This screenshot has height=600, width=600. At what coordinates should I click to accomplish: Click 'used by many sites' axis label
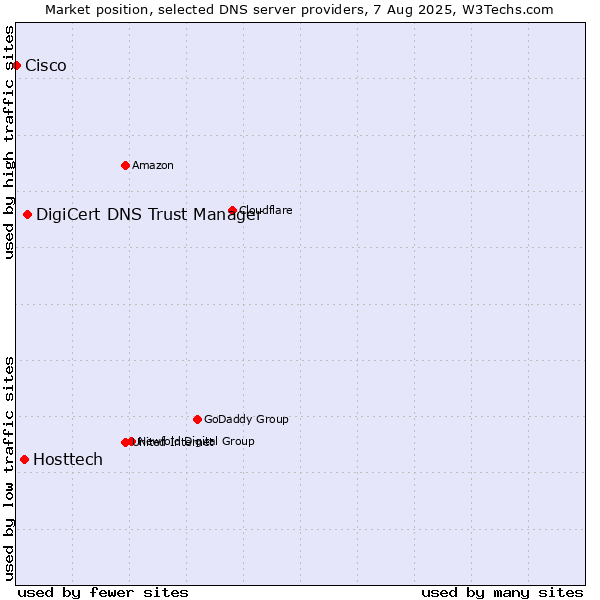click(x=502, y=593)
